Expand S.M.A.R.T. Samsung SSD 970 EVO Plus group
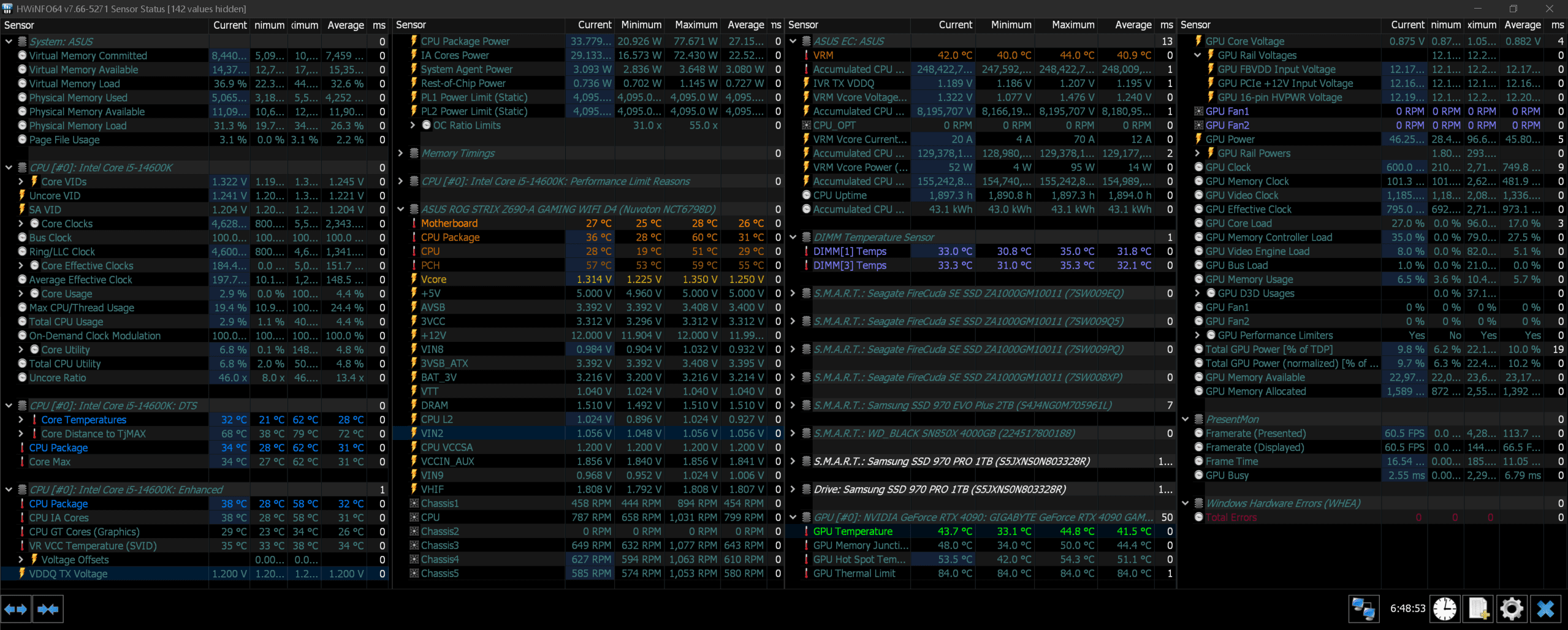The width and height of the screenshot is (1568, 630). tap(793, 405)
